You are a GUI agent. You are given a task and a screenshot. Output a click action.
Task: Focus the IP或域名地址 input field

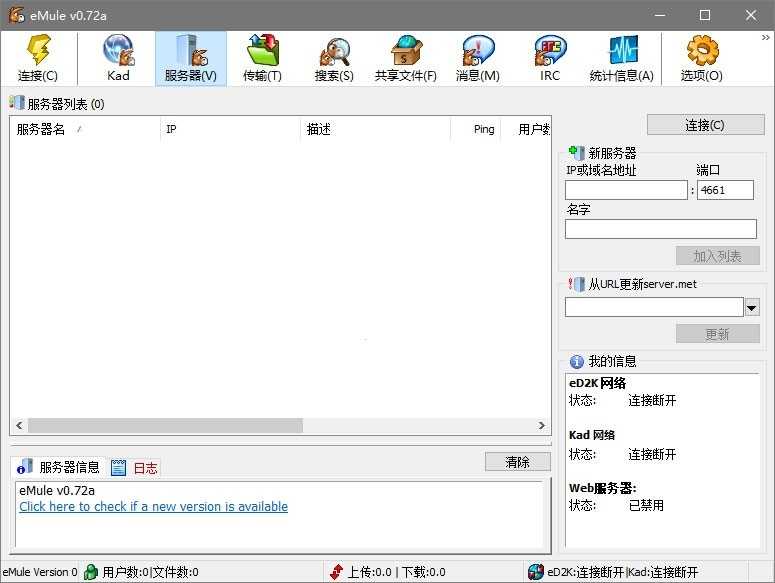626,190
